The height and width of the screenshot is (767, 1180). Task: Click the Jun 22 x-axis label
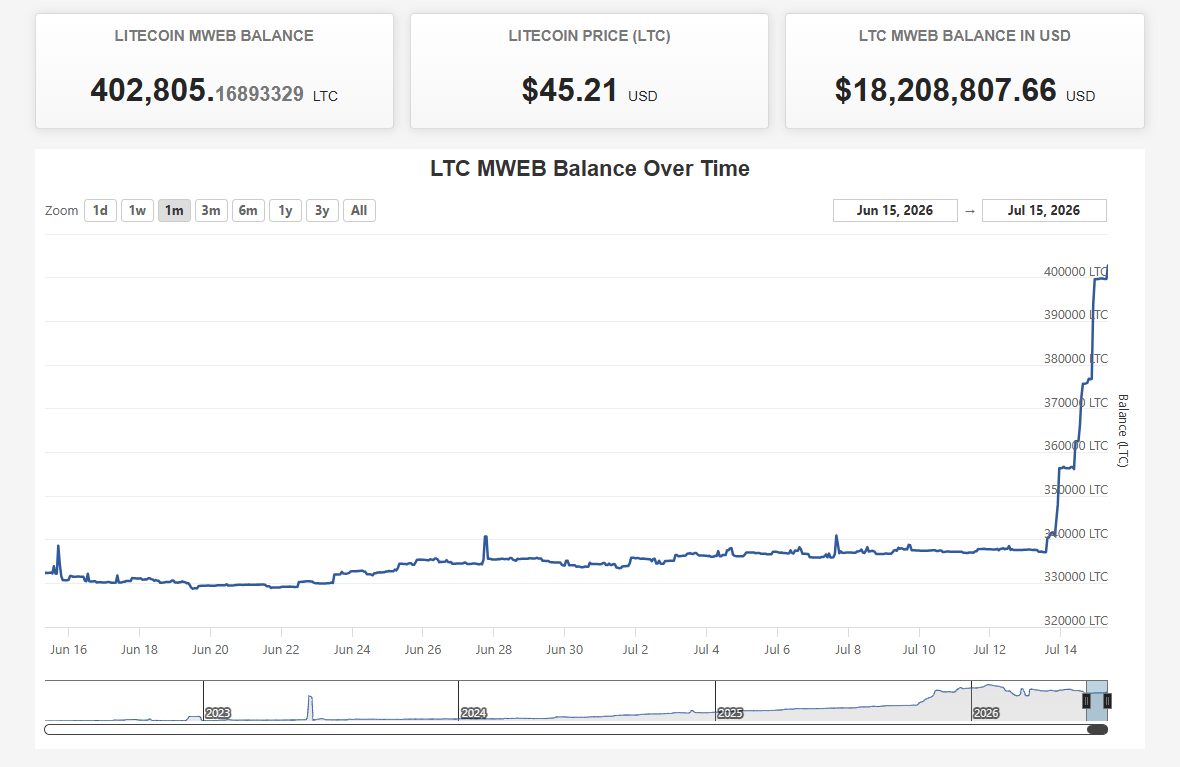281,650
